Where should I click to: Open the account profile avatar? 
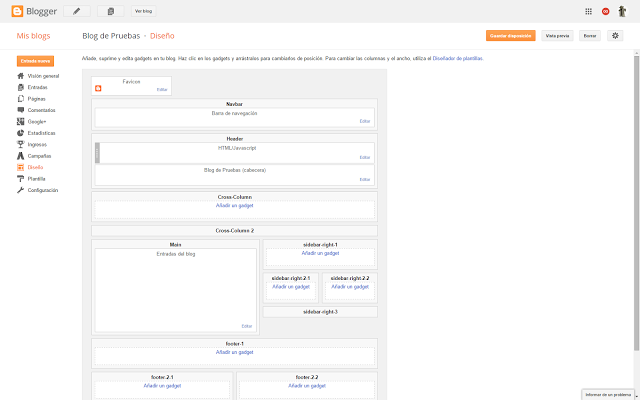(x=623, y=11)
